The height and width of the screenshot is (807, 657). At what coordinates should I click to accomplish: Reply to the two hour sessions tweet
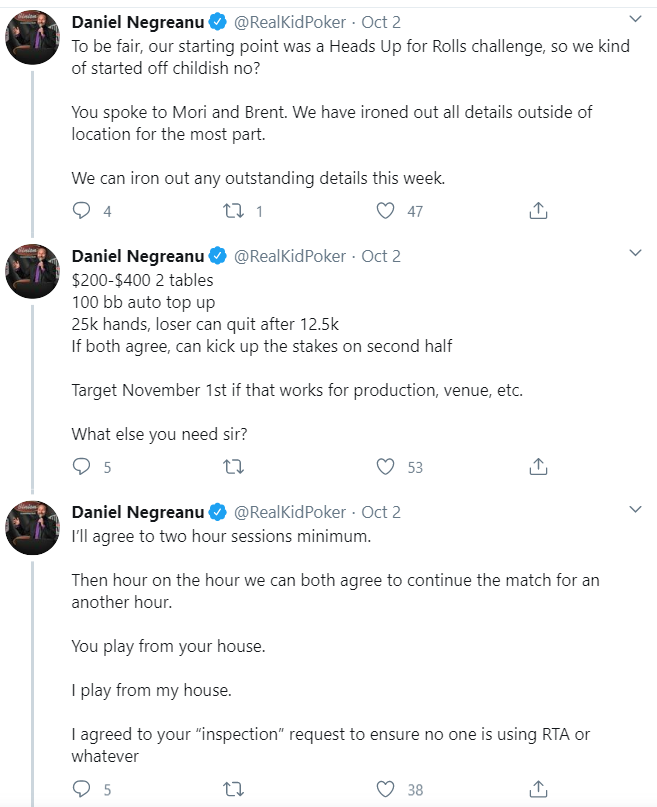tap(83, 790)
